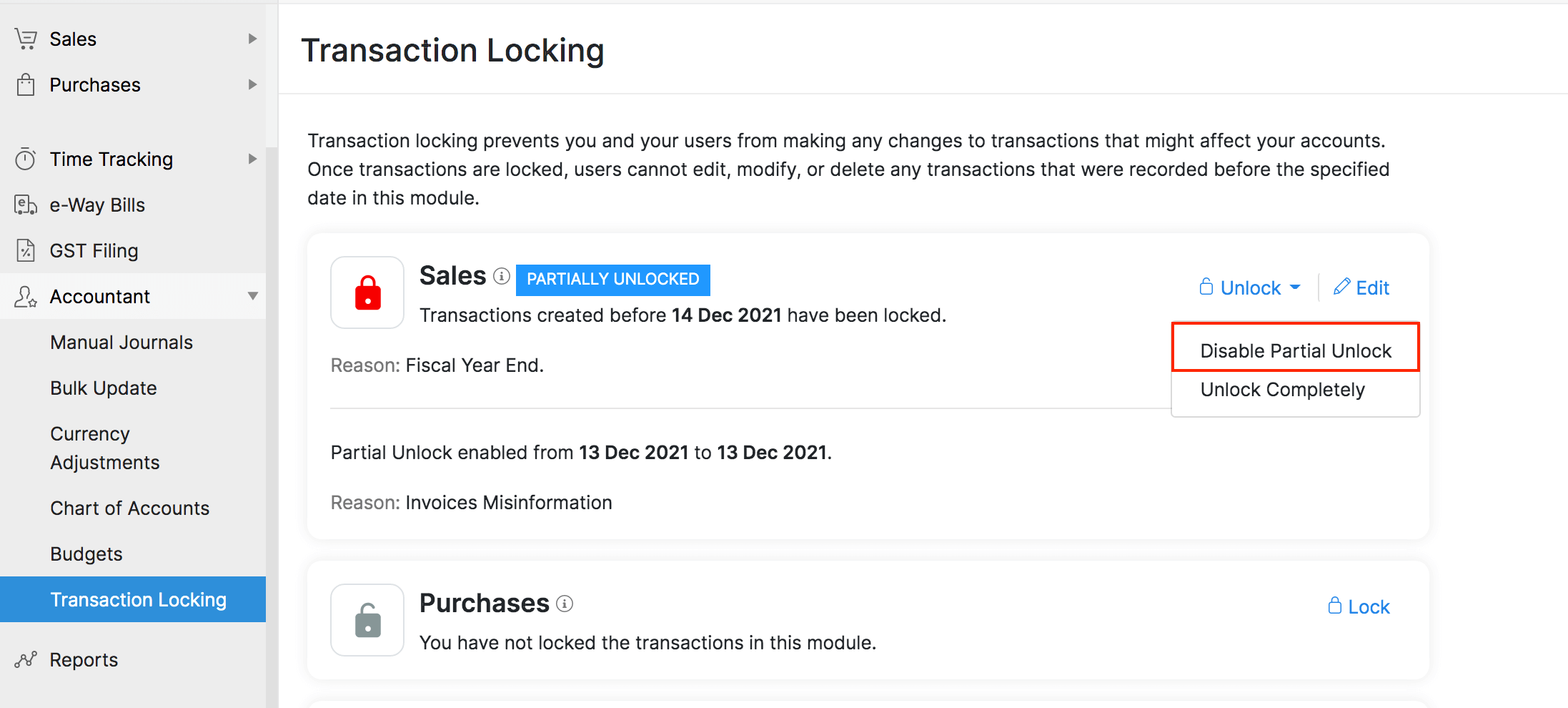Click the GST Filing document icon
1568x708 pixels.
pyautogui.click(x=26, y=250)
